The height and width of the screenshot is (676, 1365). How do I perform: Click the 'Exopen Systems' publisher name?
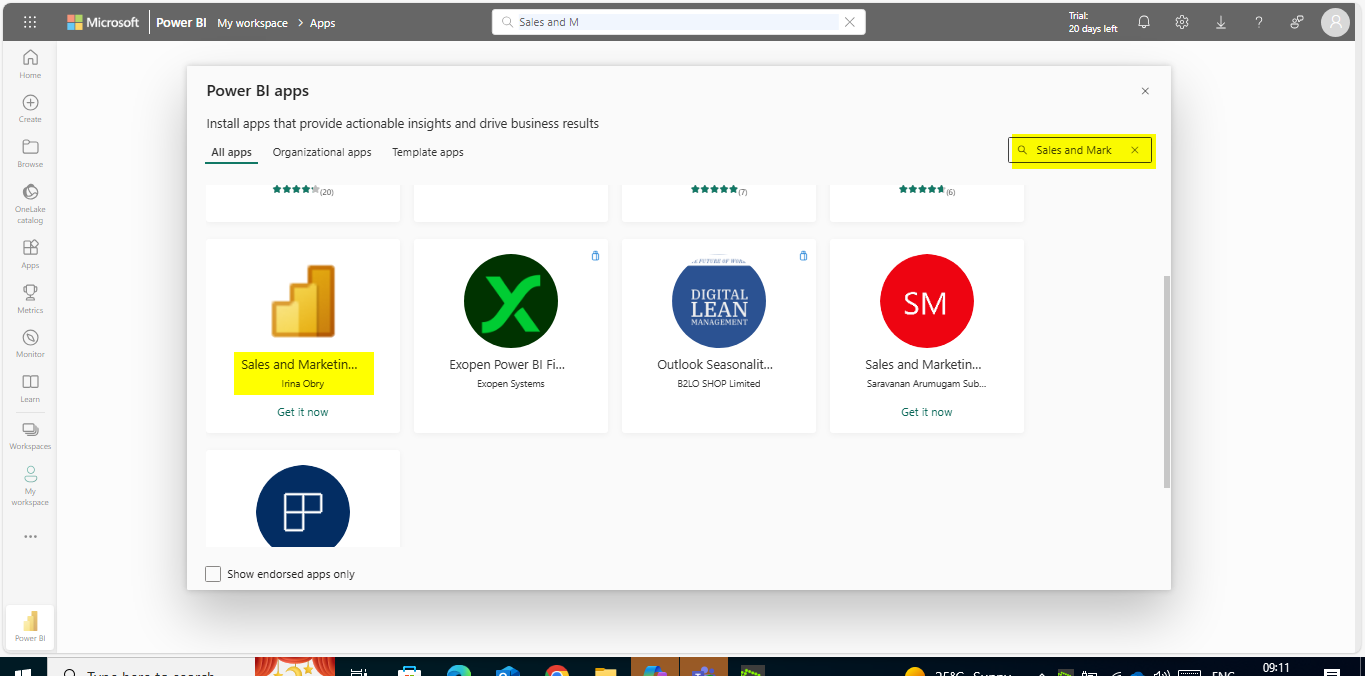coord(511,384)
